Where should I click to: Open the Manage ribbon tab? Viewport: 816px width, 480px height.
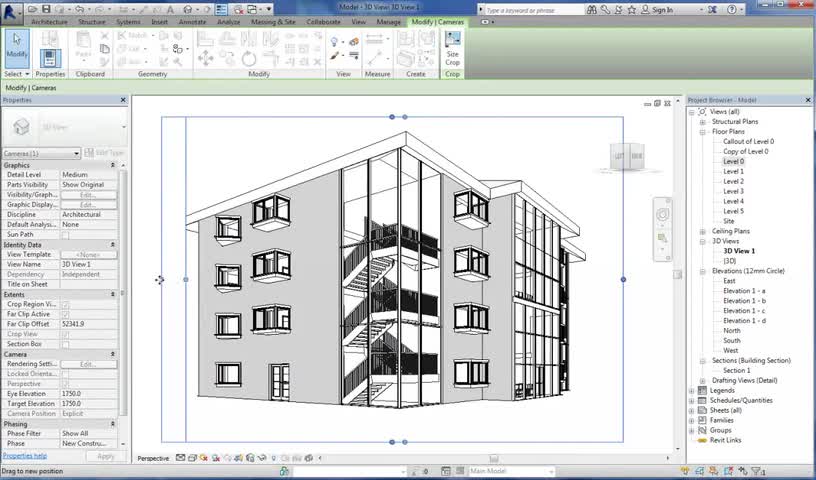[x=388, y=22]
